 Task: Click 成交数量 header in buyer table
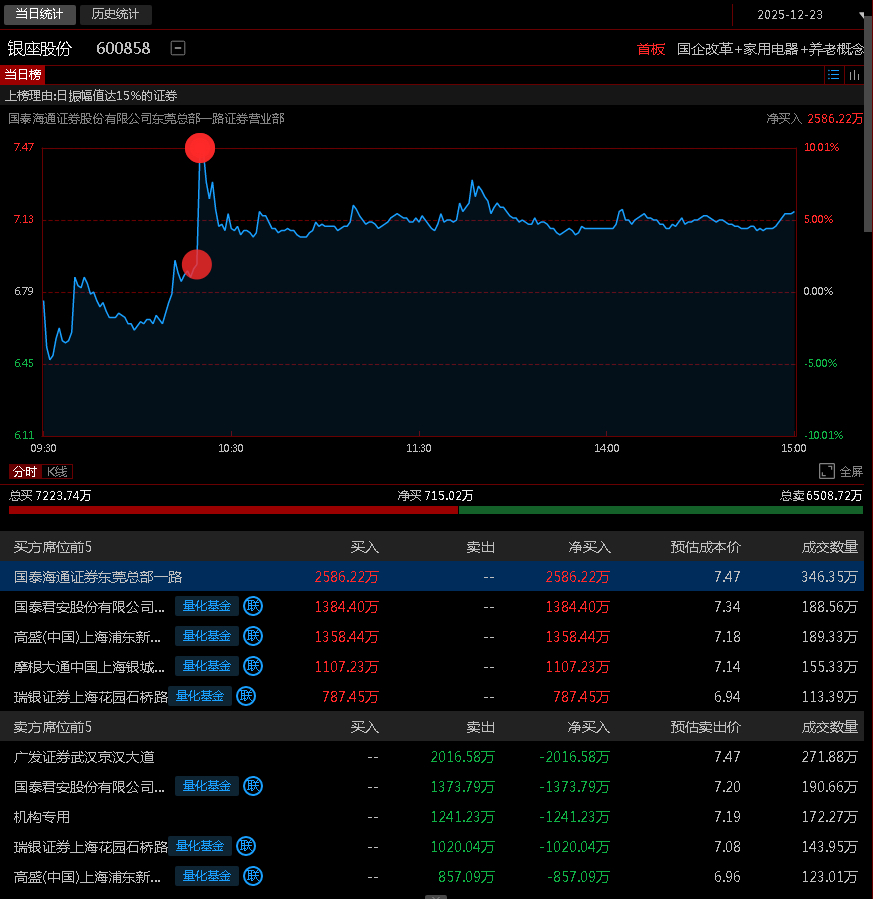[829, 547]
